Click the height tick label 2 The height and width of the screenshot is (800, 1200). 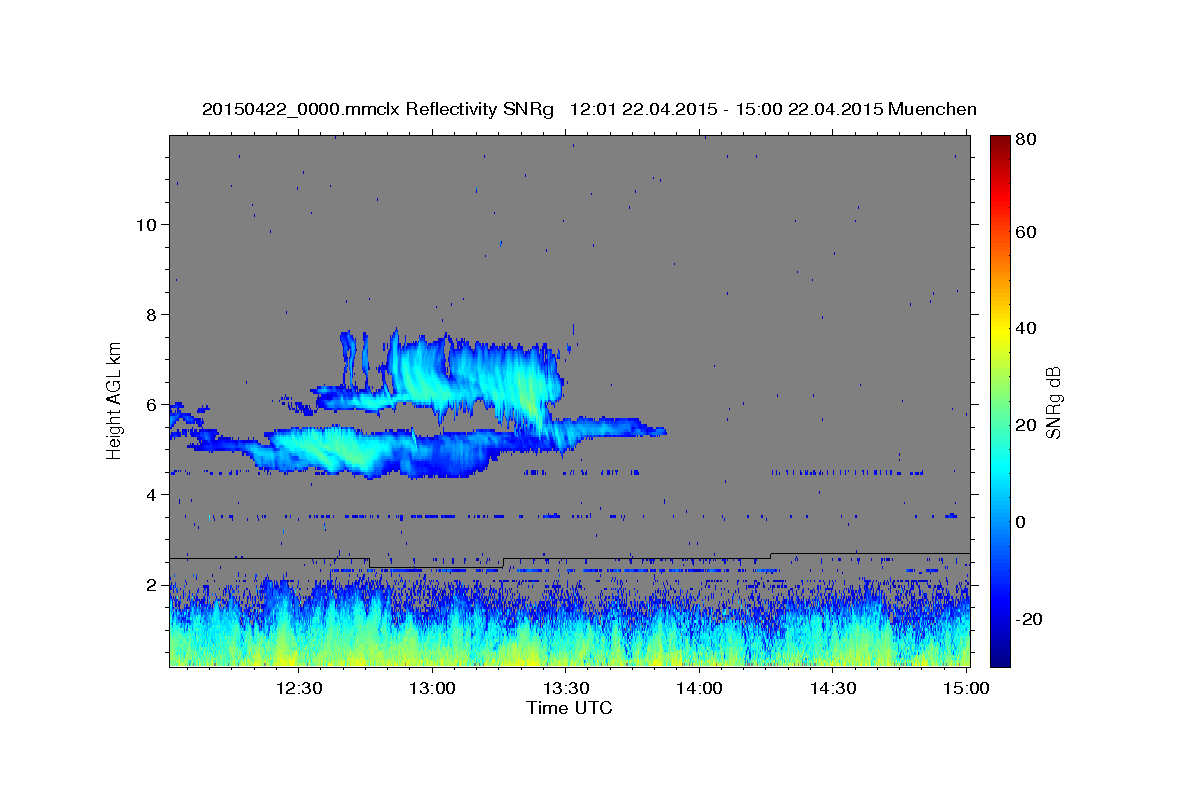pos(152,584)
